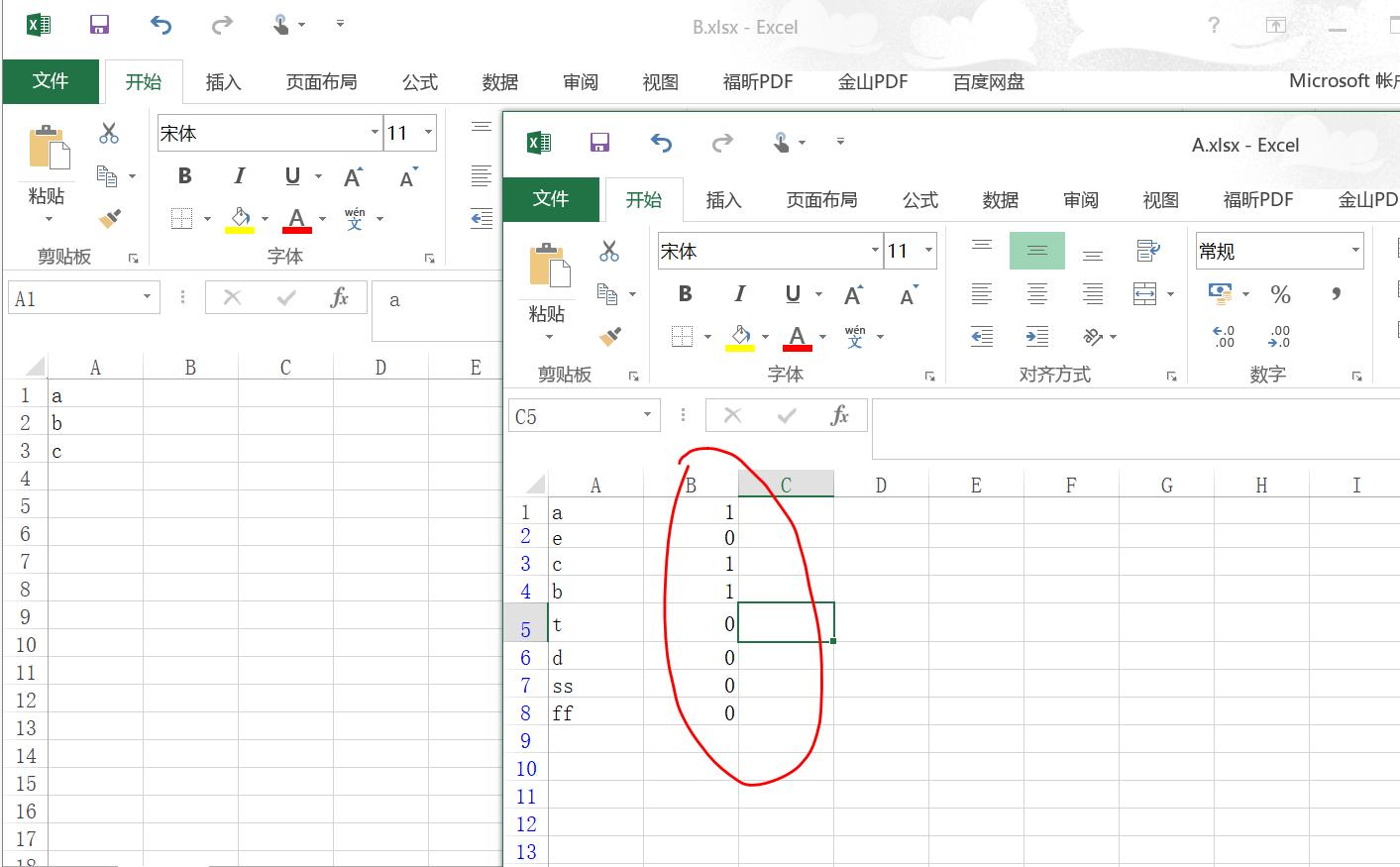Image resolution: width=1400 pixels, height=867 pixels.
Task: Toggle Bold formatting in A.xlsx
Action: coord(684,293)
